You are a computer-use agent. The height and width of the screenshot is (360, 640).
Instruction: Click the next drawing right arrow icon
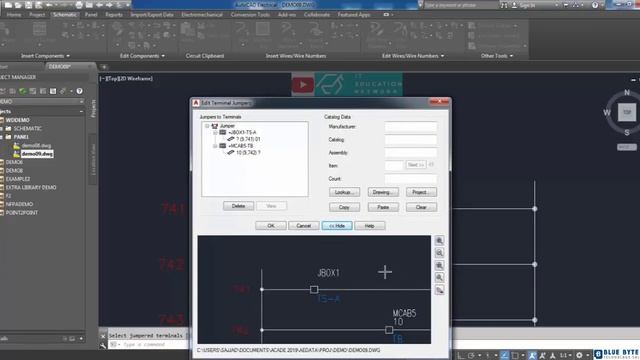coord(109,5)
